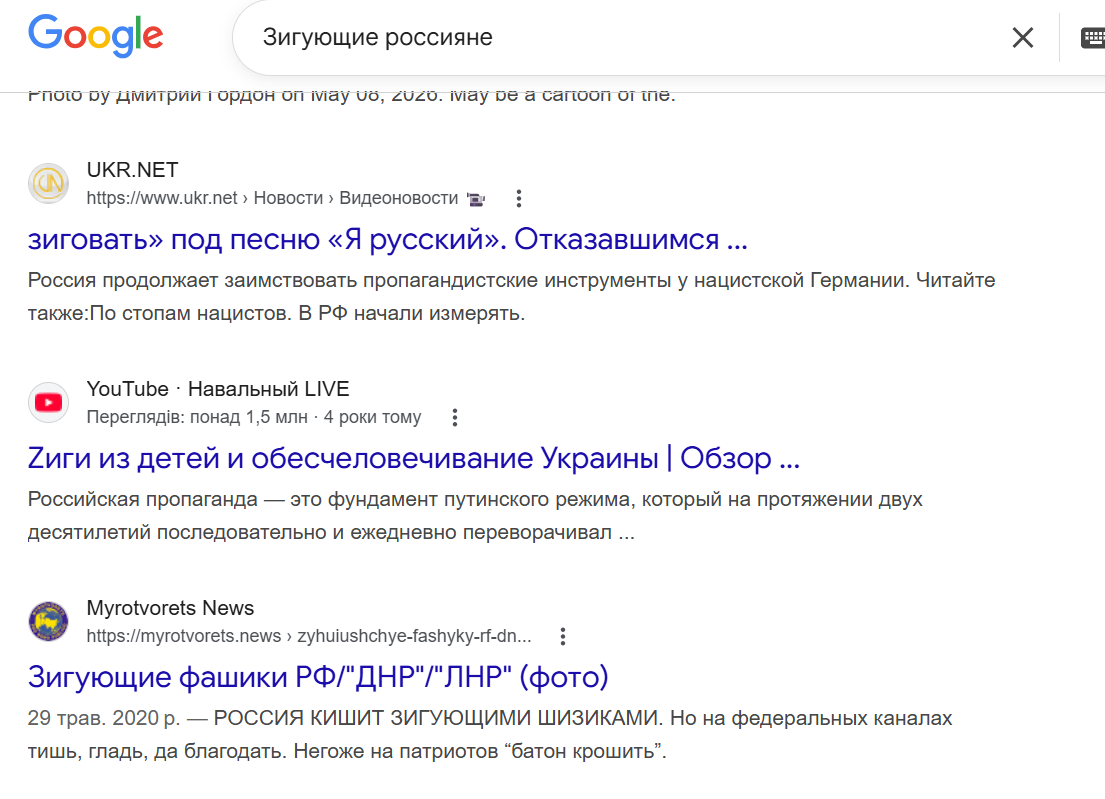1105x799 pixels.
Task: Click the YouTube favicon icon
Action: pos(49,402)
